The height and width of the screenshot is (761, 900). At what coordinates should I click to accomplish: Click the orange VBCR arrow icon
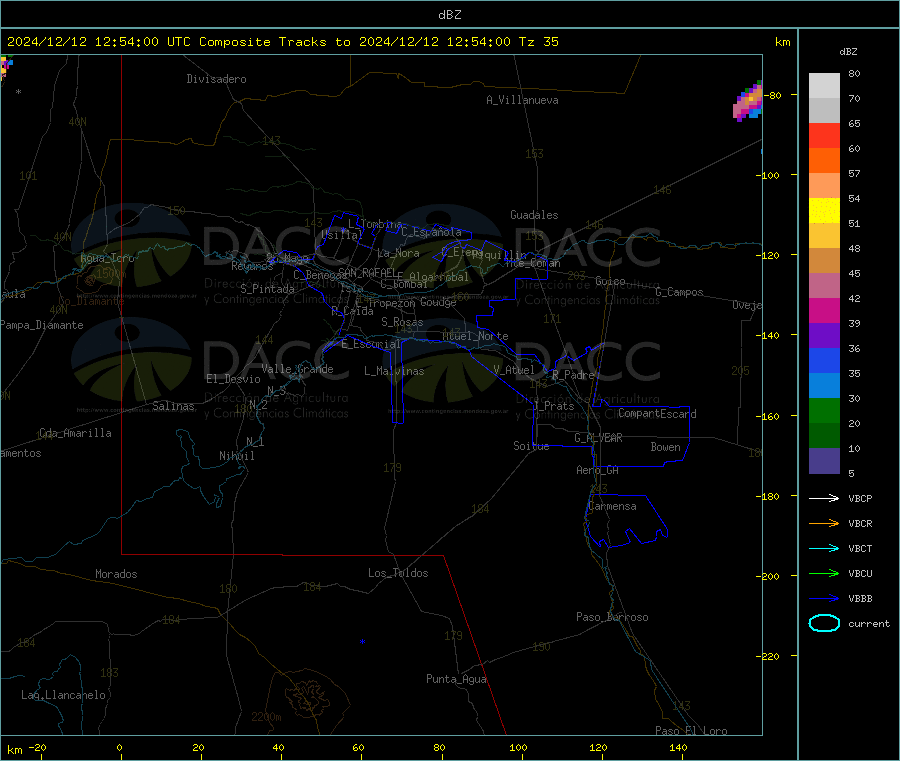point(824,523)
